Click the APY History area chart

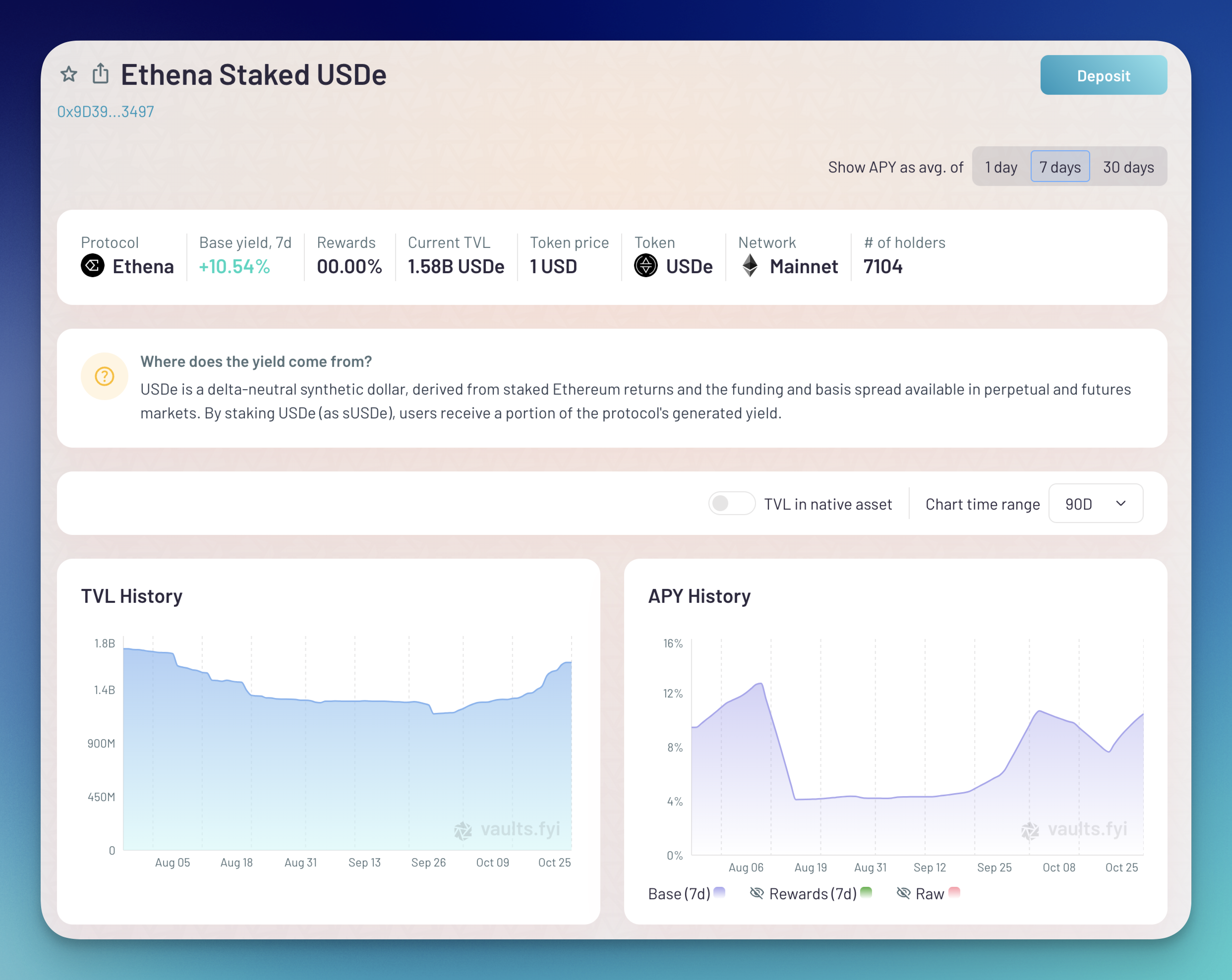coord(917,747)
